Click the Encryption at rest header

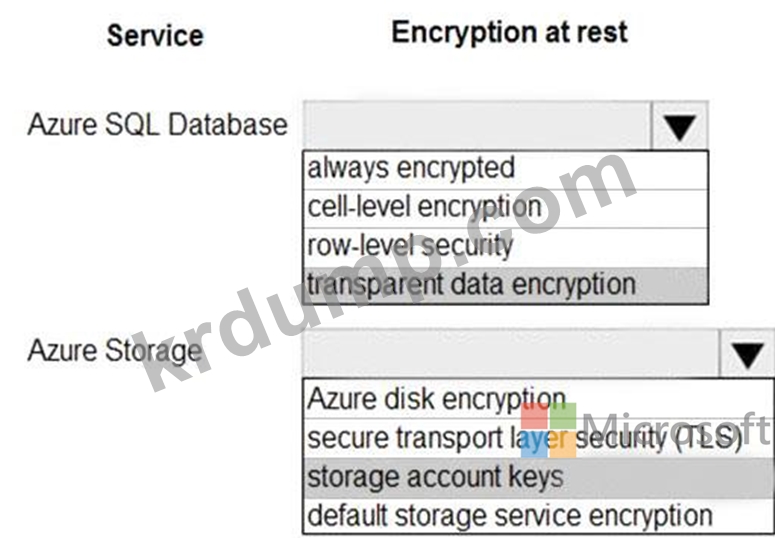click(x=510, y=33)
